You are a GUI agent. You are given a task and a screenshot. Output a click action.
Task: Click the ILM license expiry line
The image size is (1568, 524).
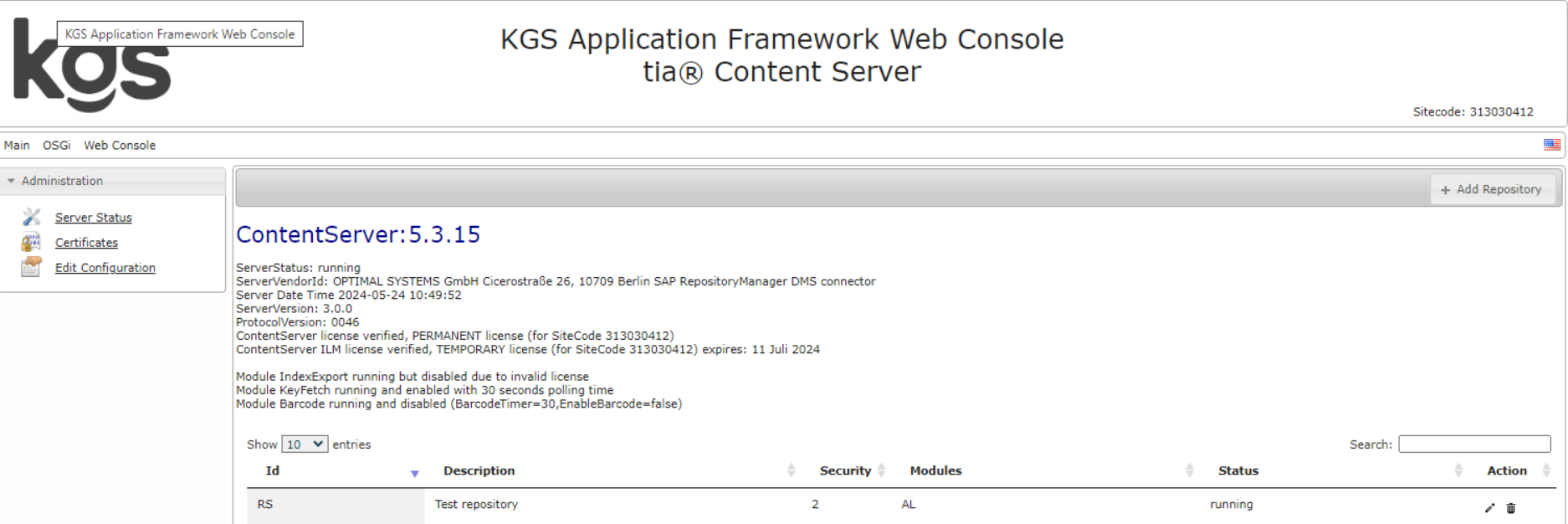527,349
